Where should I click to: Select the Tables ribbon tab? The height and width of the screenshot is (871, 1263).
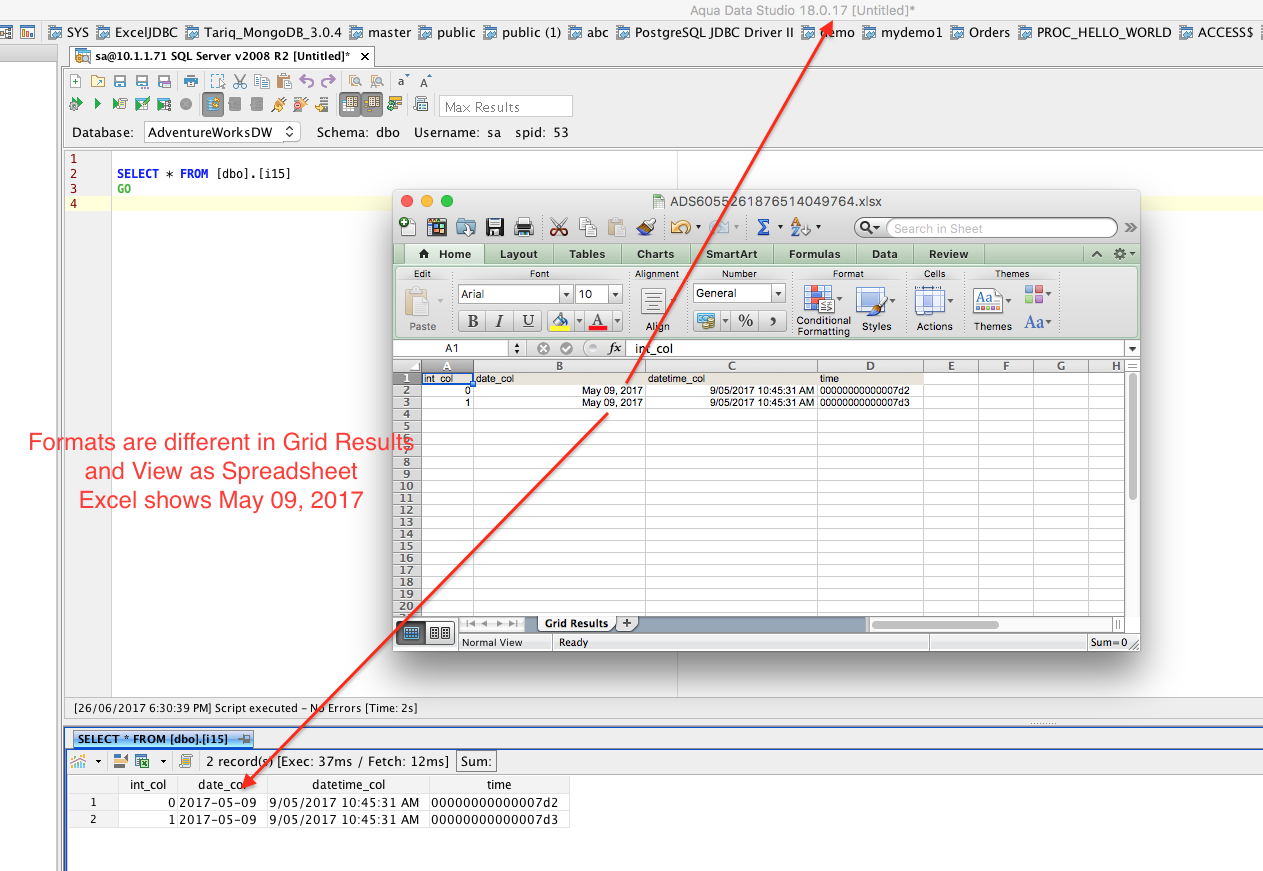[x=587, y=254]
